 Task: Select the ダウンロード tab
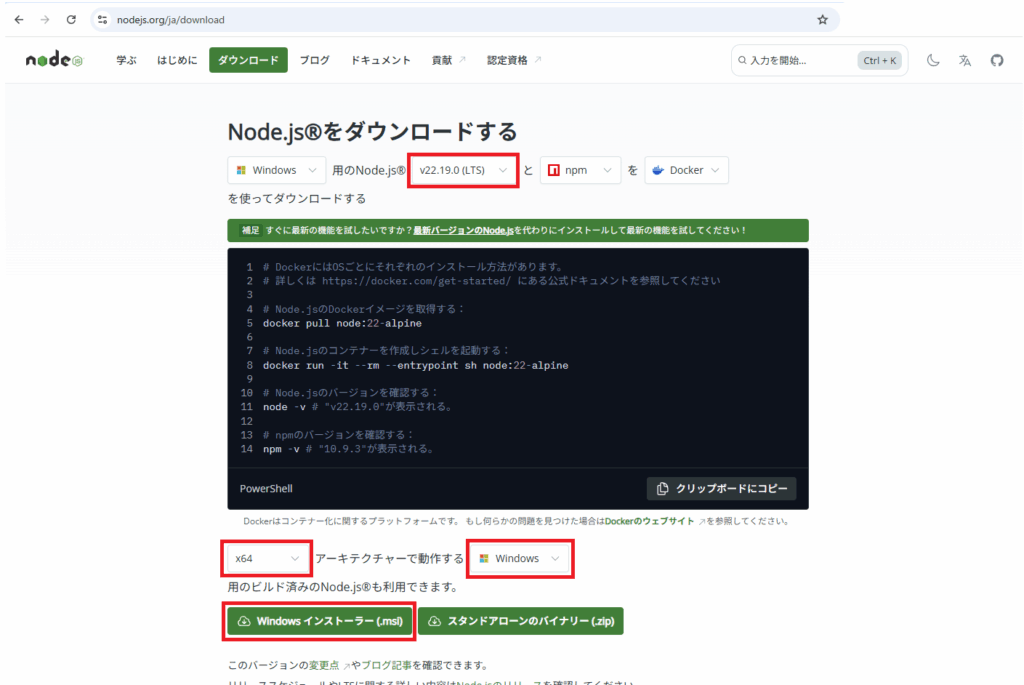coord(248,60)
